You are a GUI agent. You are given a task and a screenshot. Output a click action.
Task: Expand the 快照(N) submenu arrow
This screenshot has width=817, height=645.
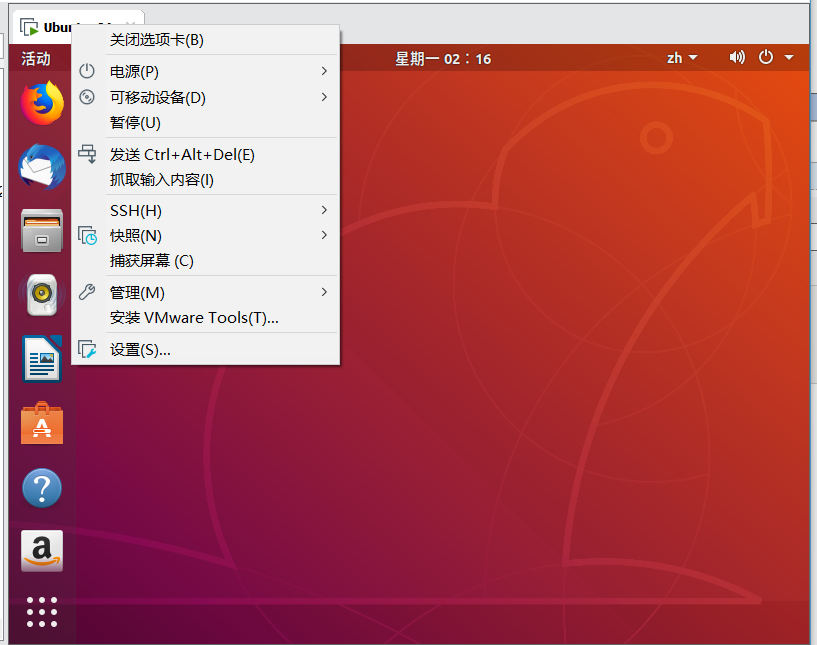pos(324,235)
